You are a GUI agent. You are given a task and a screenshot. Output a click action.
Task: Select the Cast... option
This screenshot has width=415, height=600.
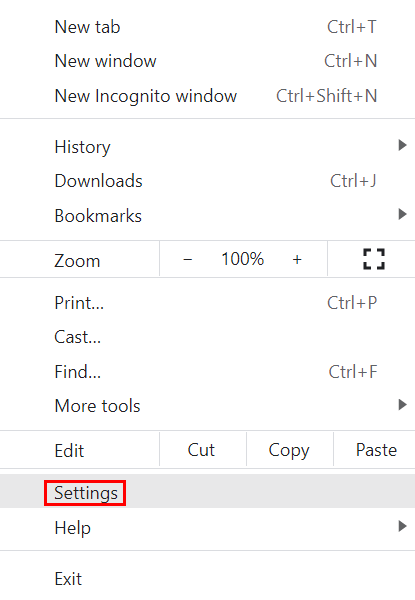(207, 338)
